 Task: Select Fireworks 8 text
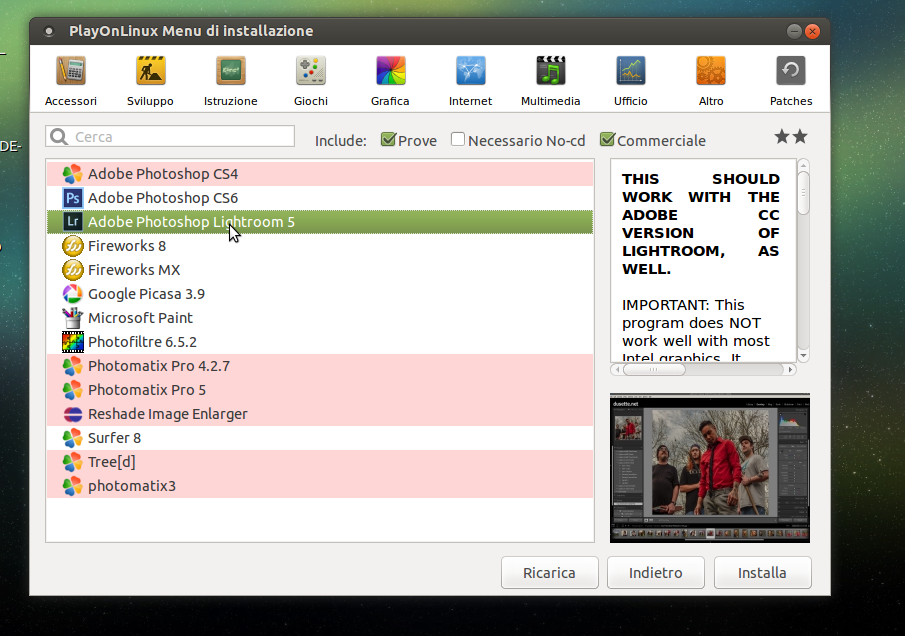pos(127,246)
